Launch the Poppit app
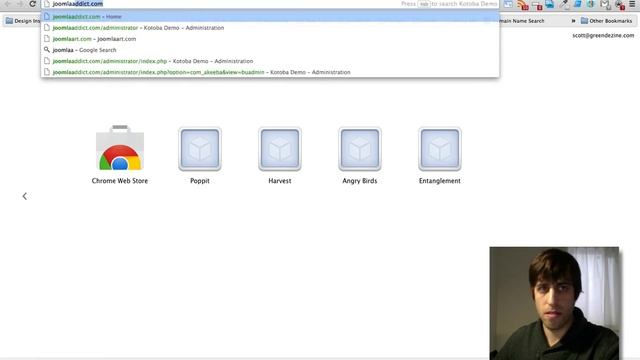Viewport: 640px width, 360px height. 200,155
